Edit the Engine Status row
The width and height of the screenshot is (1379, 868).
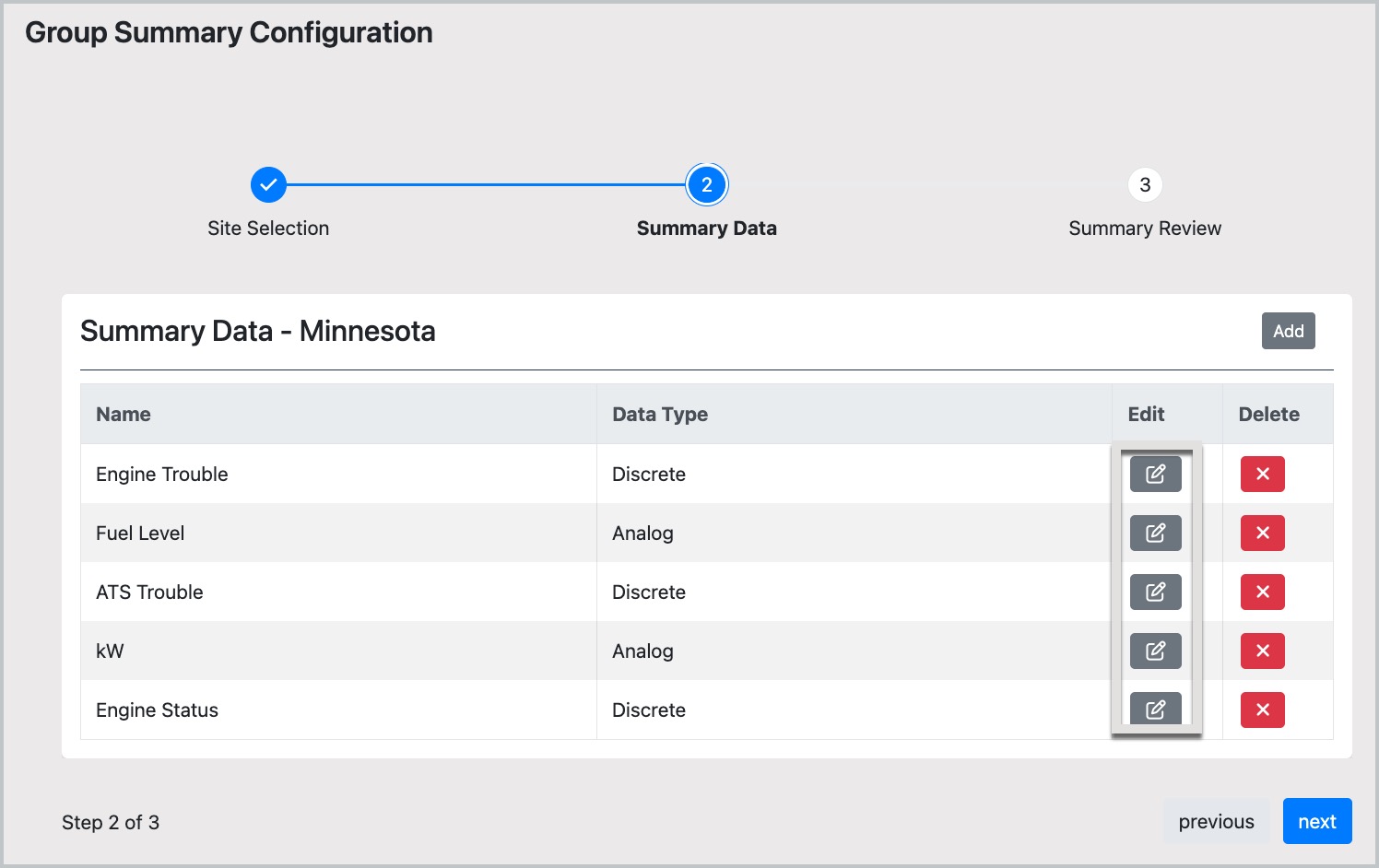(x=1155, y=709)
